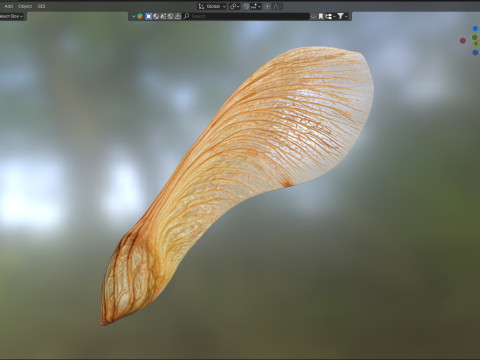The image size is (480, 360).
Task: Toggle the snapping magnet icon
Action: tap(246, 6)
